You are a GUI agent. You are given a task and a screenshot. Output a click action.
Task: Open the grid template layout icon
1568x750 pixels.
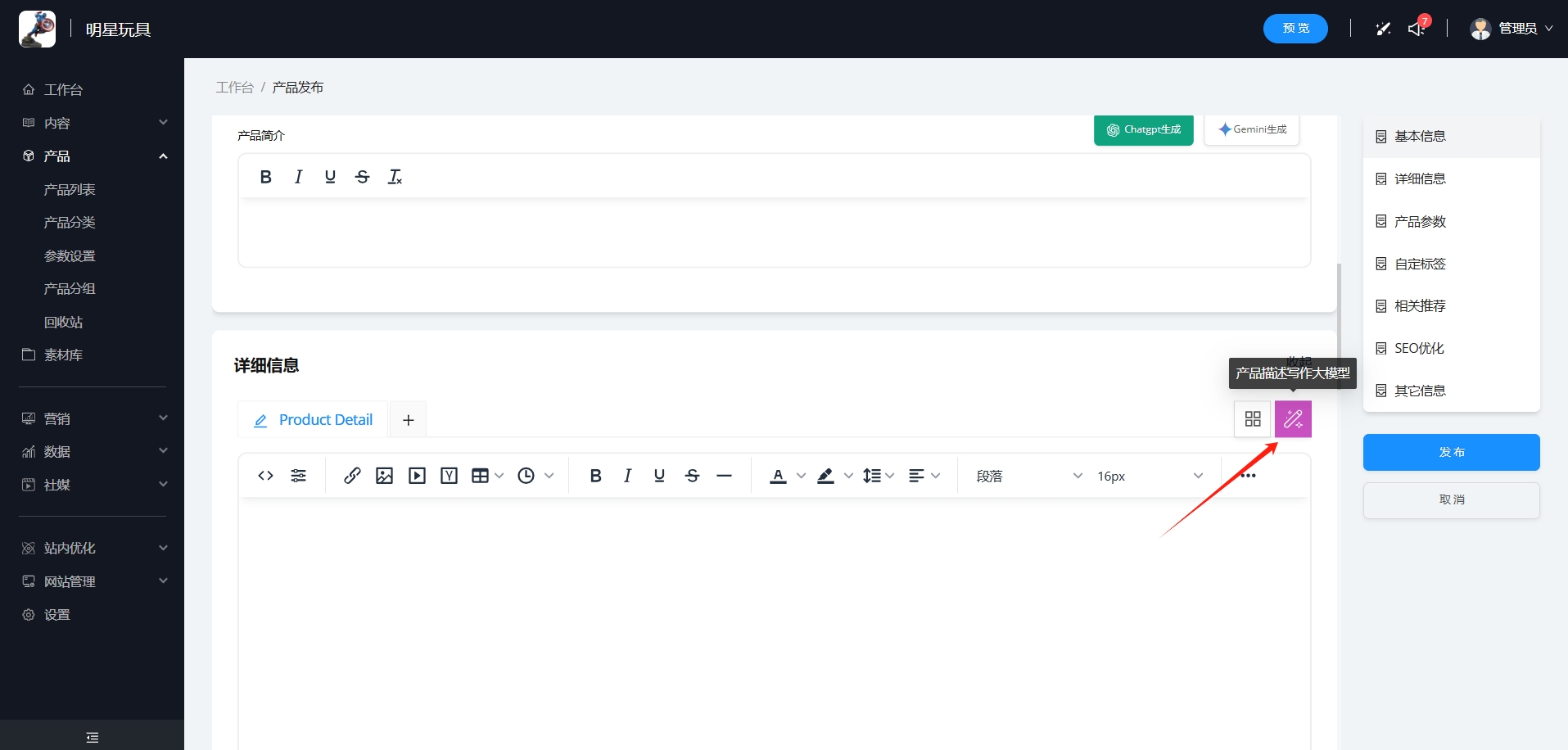click(1252, 419)
